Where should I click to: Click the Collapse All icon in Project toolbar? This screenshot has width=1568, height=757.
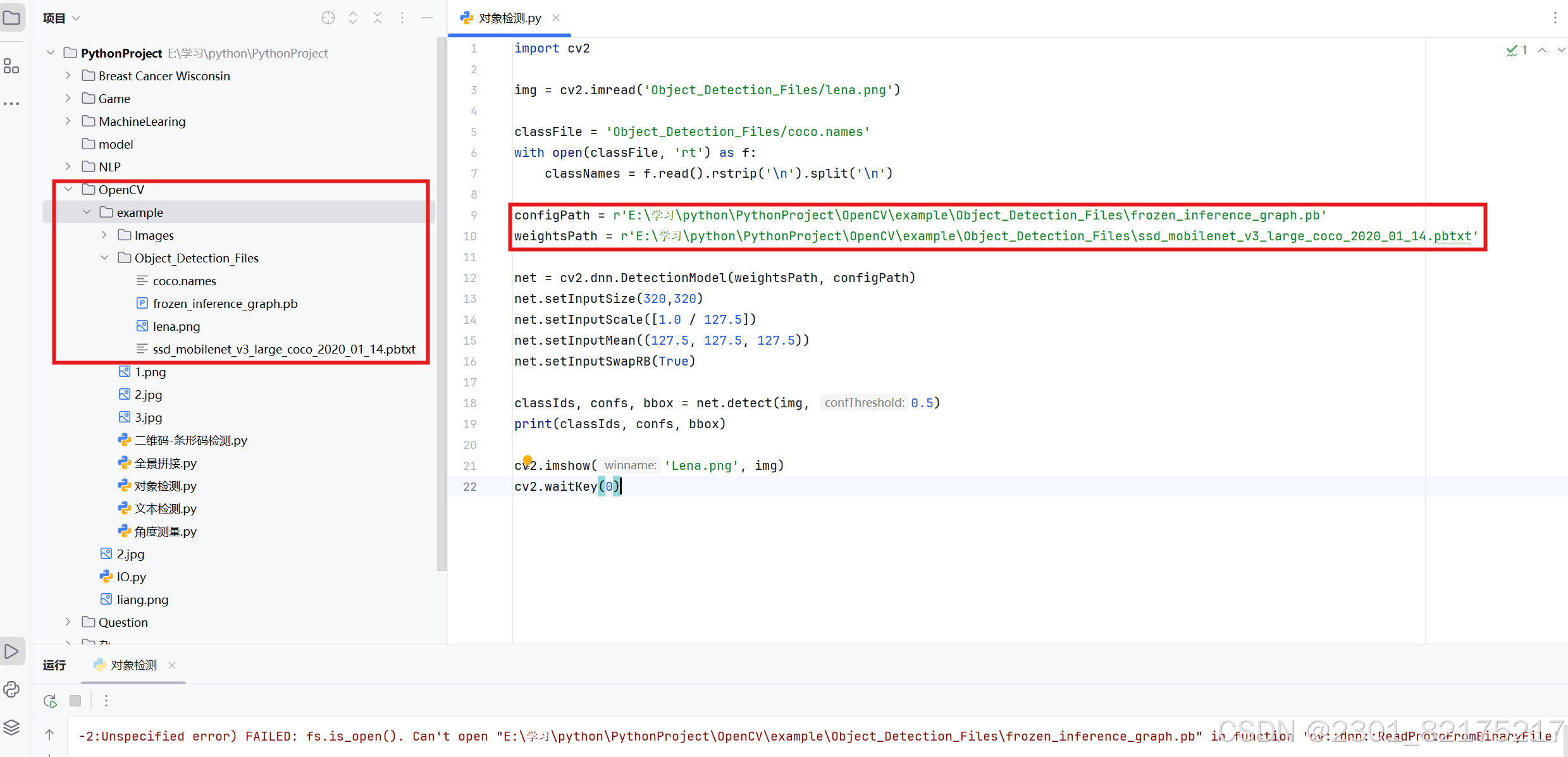click(377, 18)
